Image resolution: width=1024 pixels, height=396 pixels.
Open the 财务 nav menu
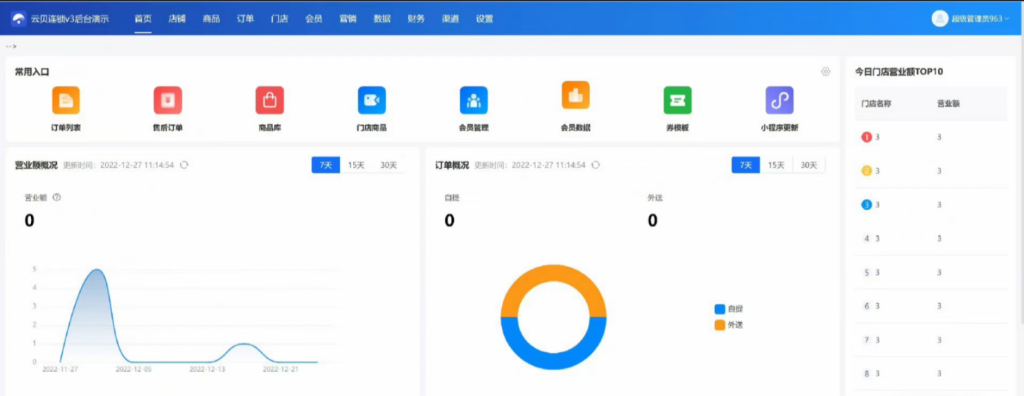pos(416,19)
